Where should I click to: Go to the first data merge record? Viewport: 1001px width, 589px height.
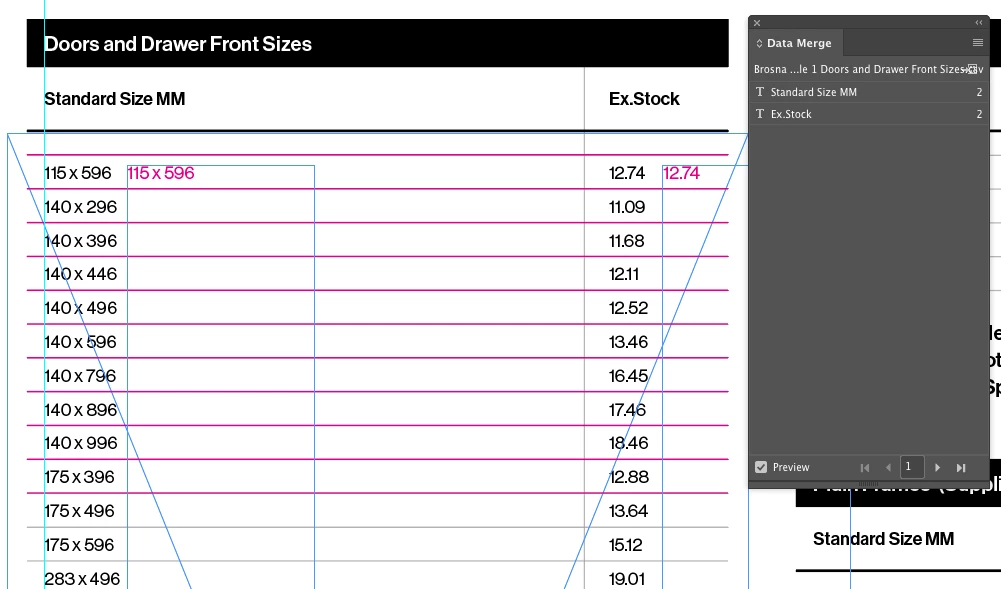pyautogui.click(x=865, y=468)
